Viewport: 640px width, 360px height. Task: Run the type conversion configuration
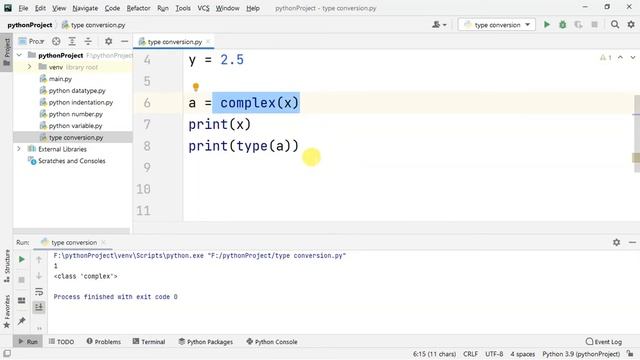547,25
